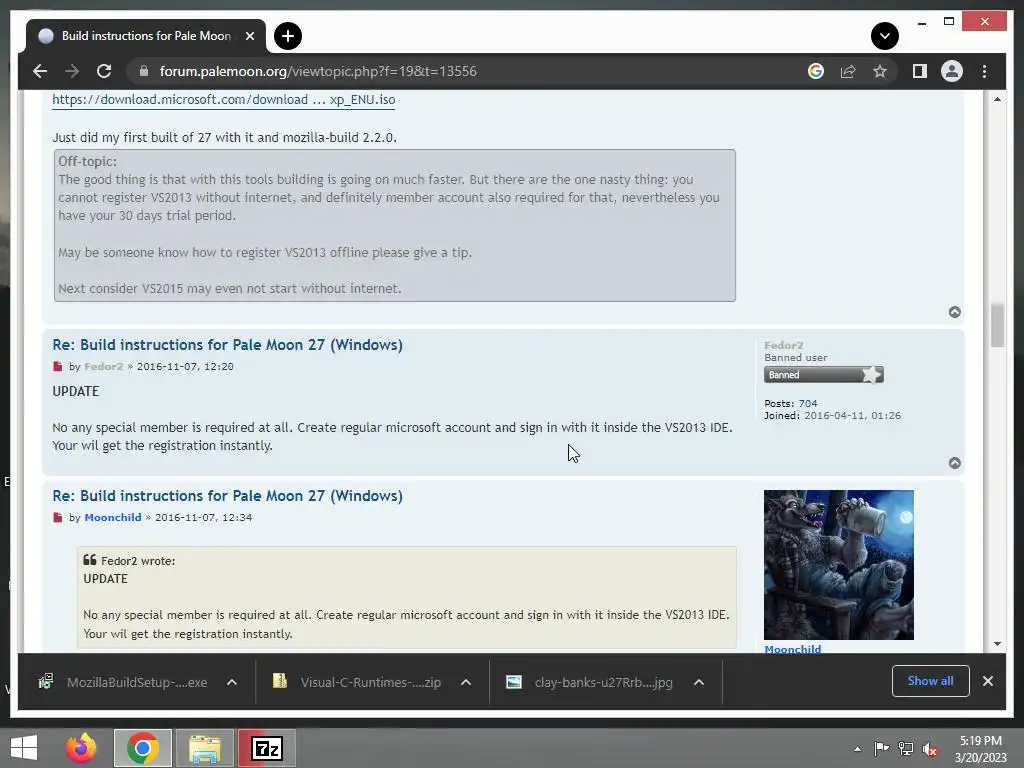Image resolution: width=1024 pixels, height=768 pixels.
Task: Click post icon beside Moonchild byline
Action: coord(57,517)
